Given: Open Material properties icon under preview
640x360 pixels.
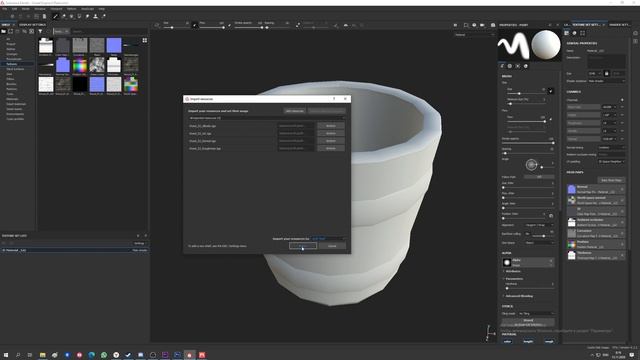Looking at the screenshot, I should click(525, 66).
